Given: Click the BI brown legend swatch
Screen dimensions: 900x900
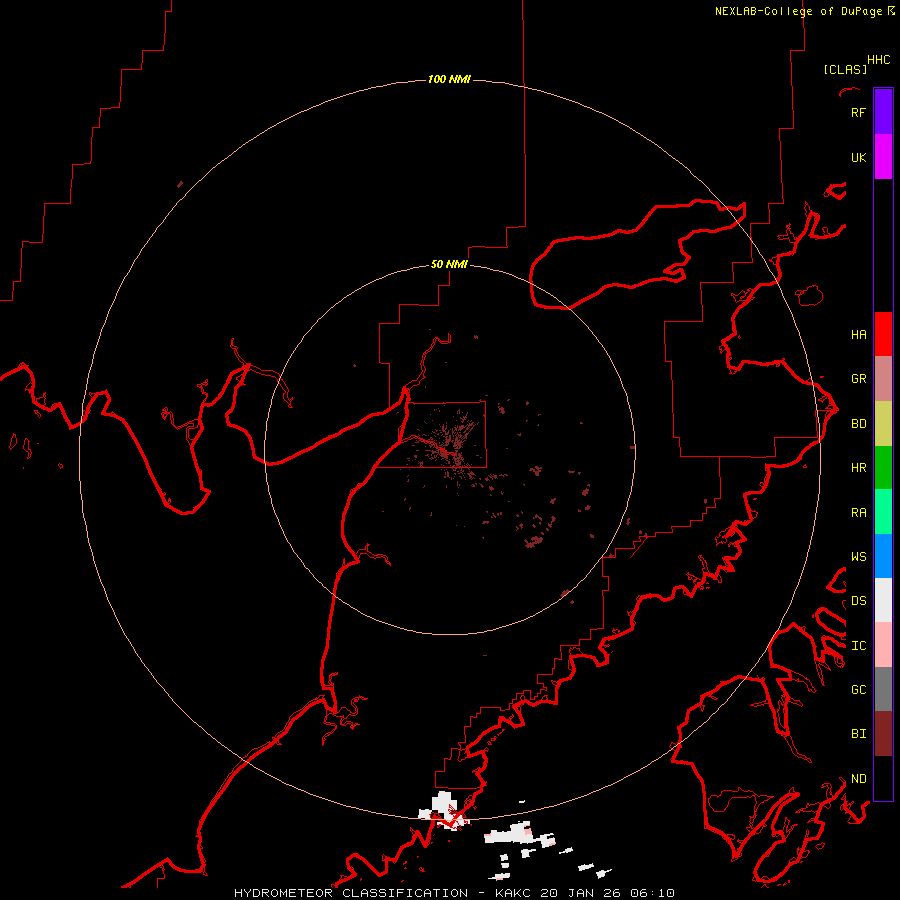Looking at the screenshot, I should pyautogui.click(x=883, y=734).
